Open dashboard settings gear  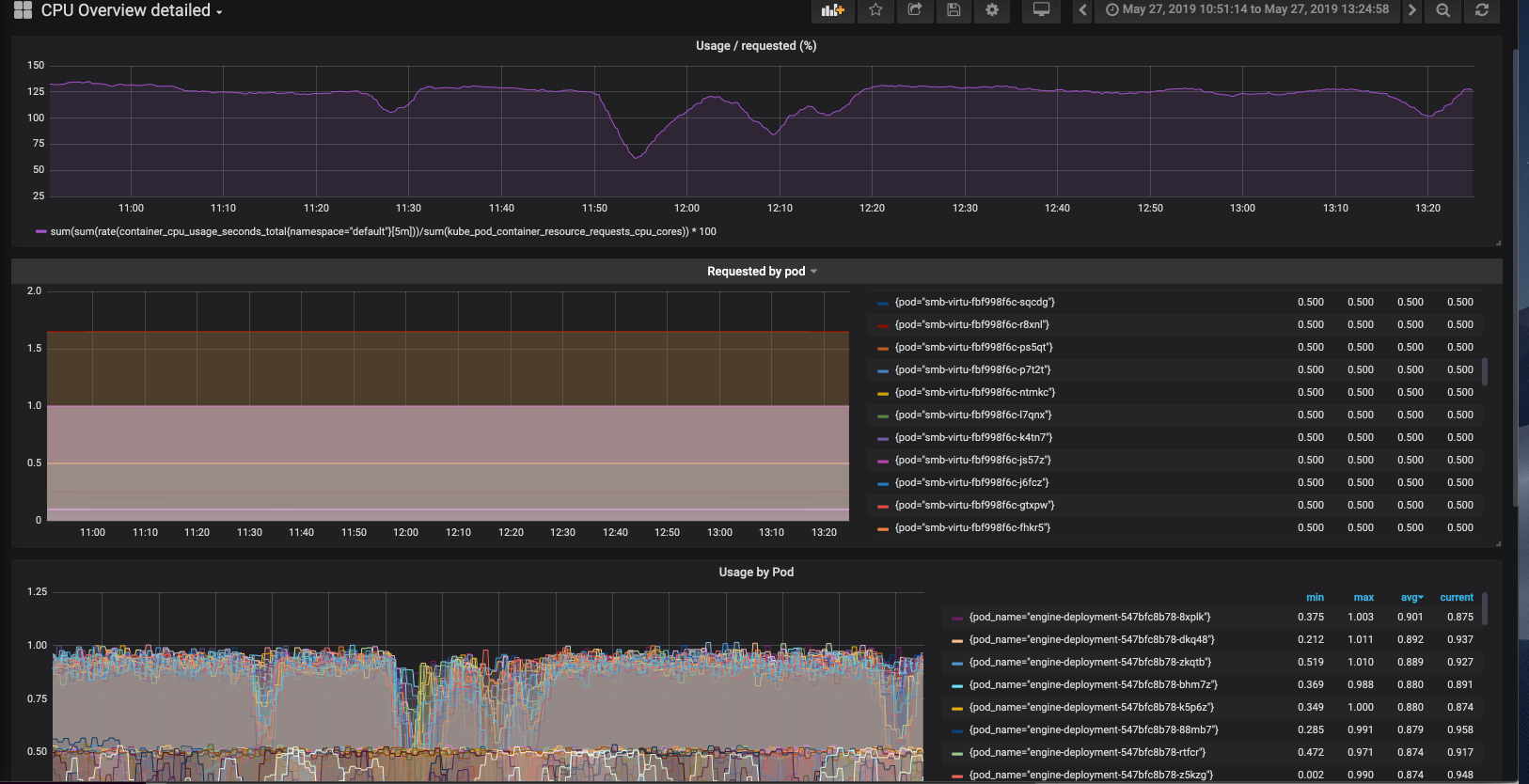(992, 10)
